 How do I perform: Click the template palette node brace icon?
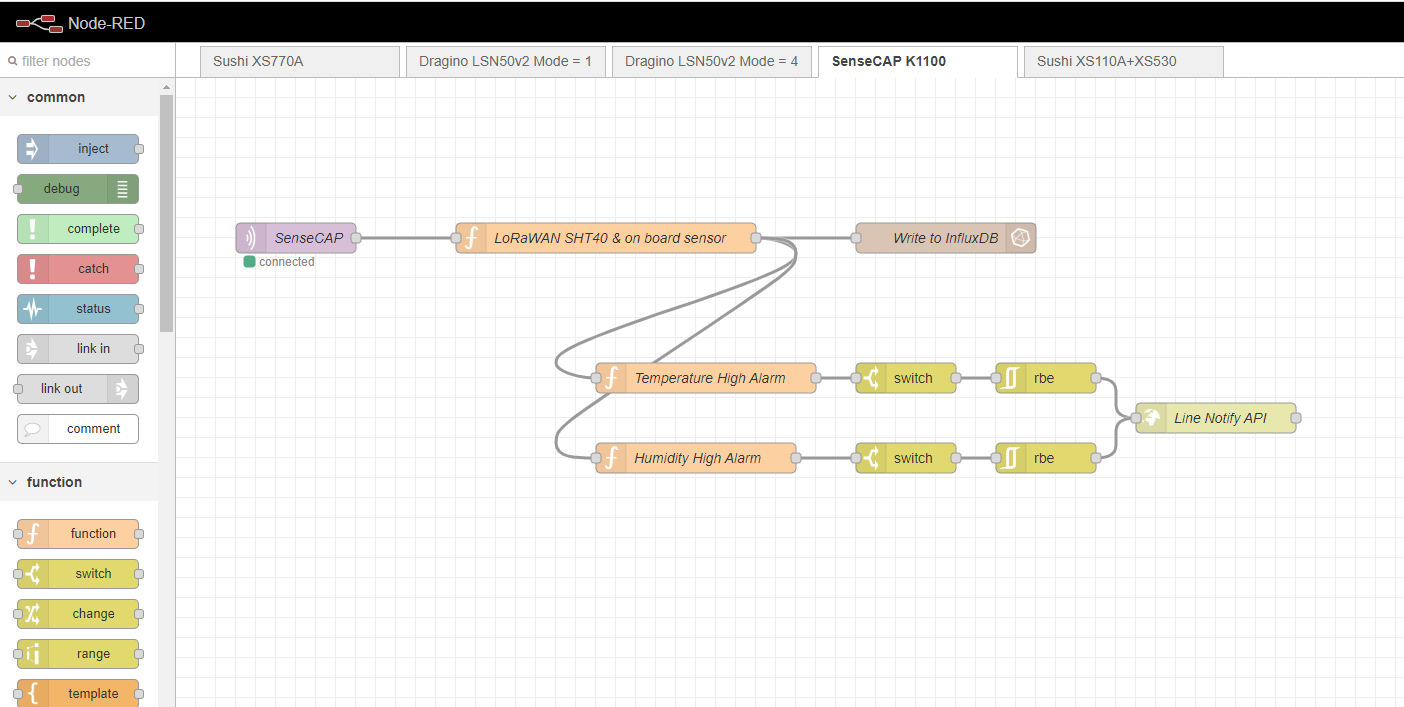[32, 694]
